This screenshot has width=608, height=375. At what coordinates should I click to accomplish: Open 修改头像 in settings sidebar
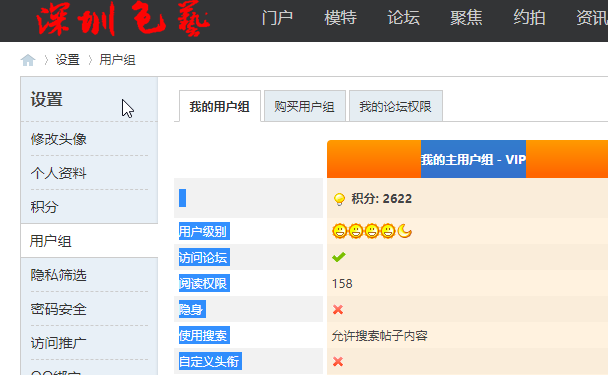59,139
